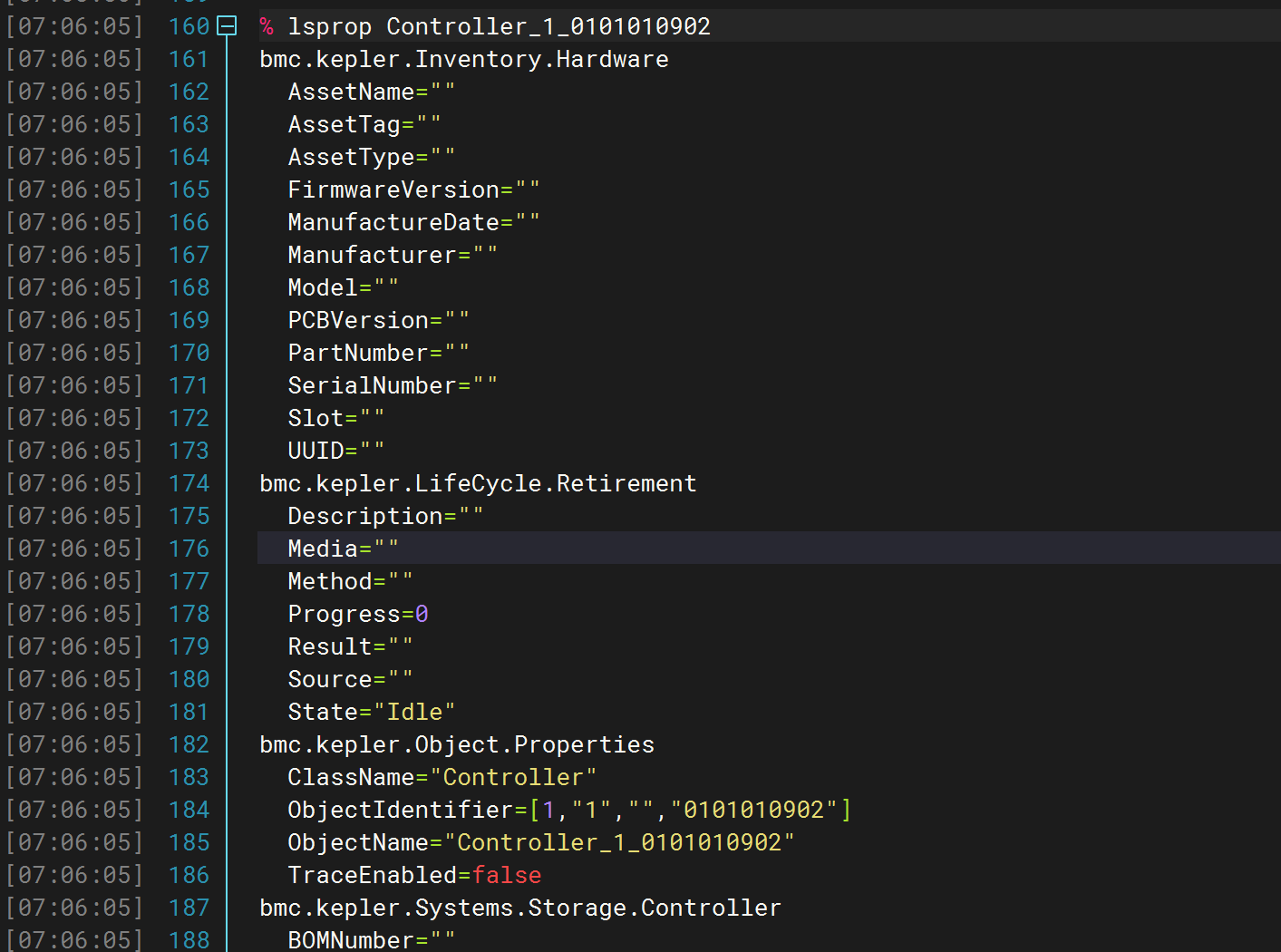
Task: Place cursor on bmc.kepler.Inventory.Hardware line
Action: point(463,59)
